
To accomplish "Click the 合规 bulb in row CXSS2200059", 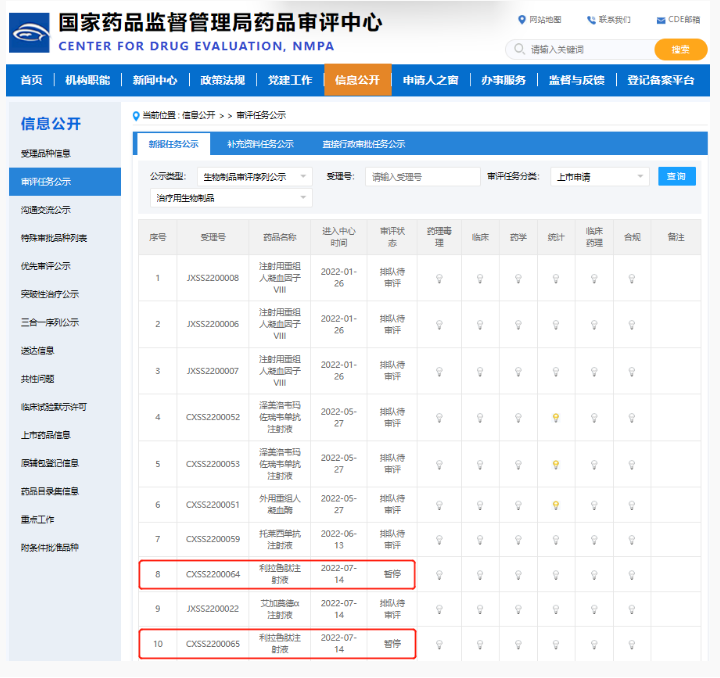I will coord(632,540).
